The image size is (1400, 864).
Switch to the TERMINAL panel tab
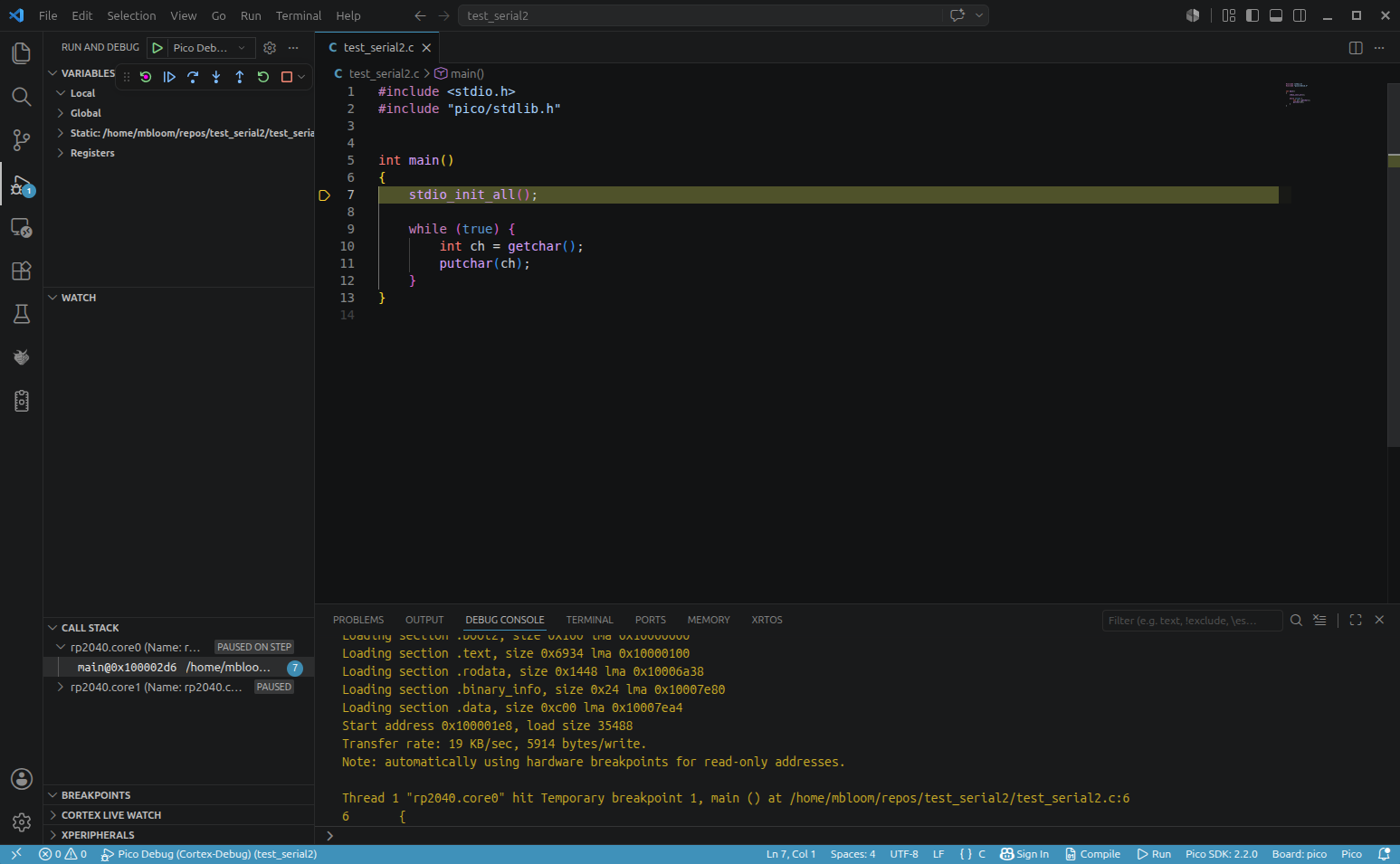pyautogui.click(x=590, y=620)
